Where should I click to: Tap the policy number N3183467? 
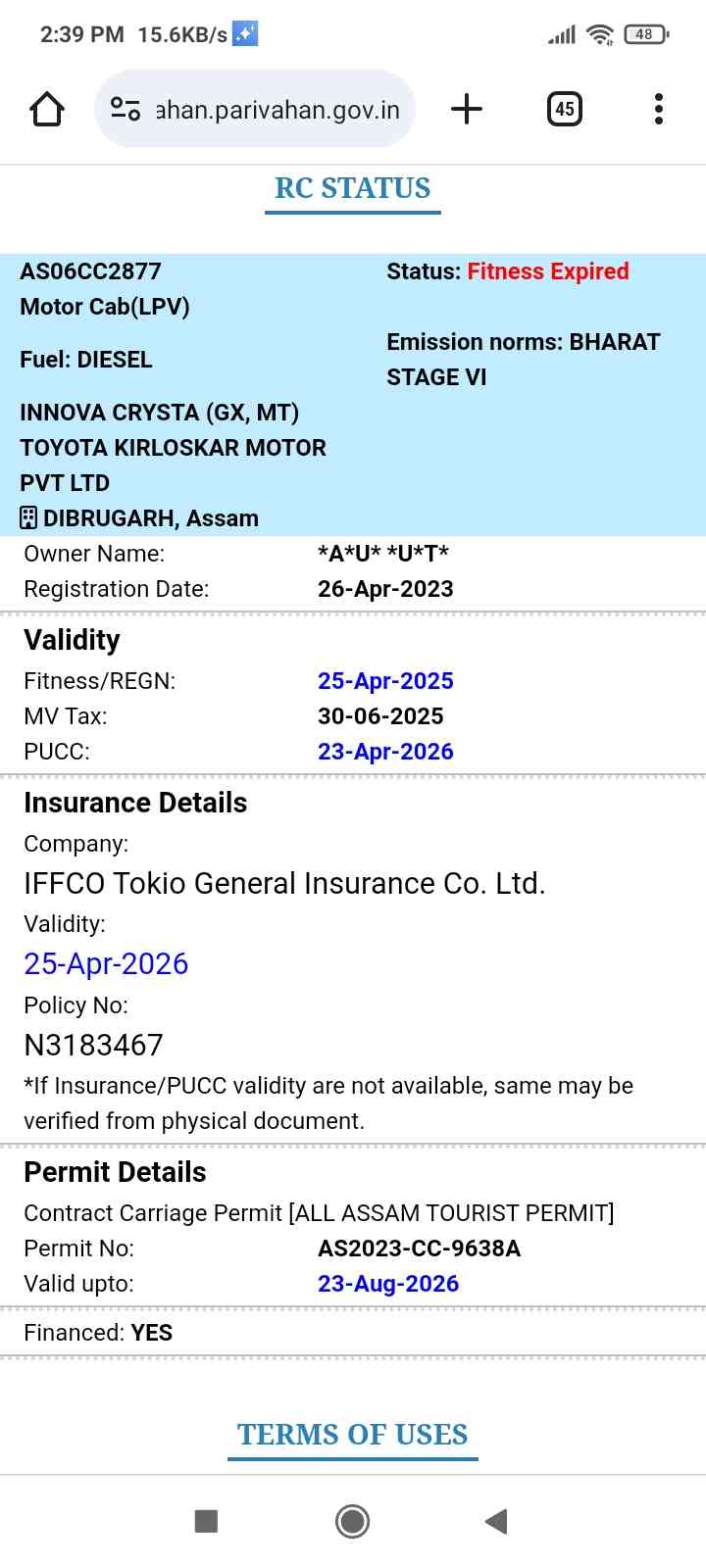[93, 1046]
